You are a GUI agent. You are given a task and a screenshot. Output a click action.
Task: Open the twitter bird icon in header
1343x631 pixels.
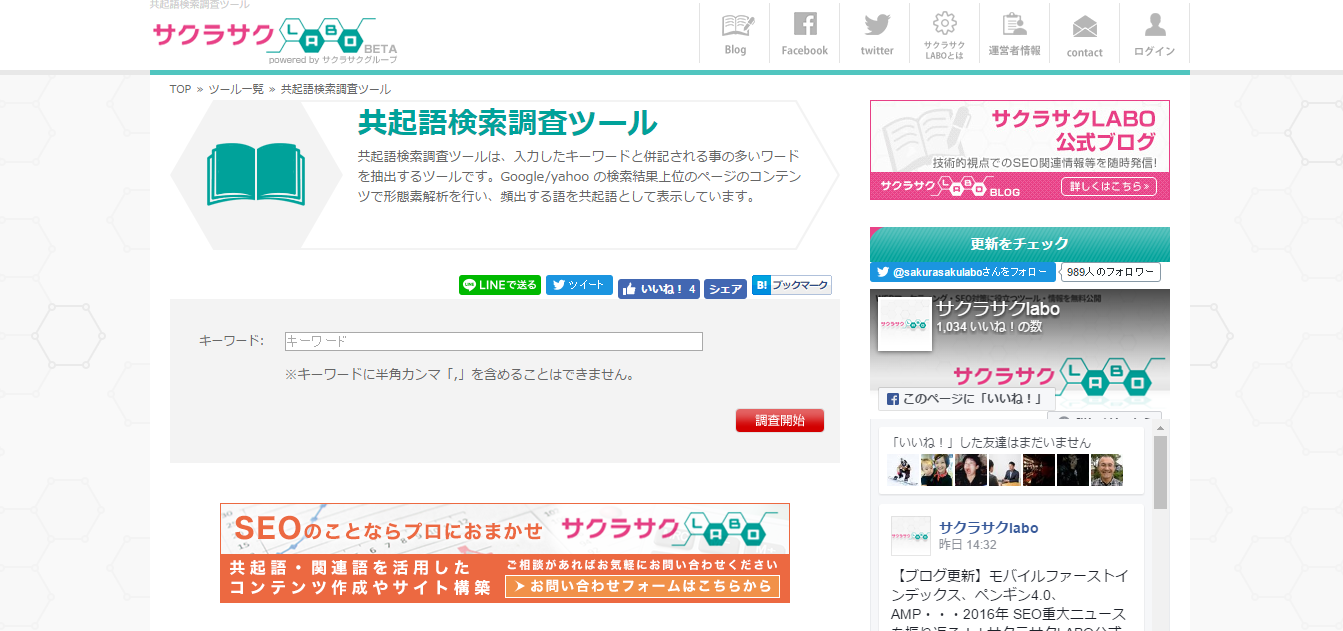877,33
